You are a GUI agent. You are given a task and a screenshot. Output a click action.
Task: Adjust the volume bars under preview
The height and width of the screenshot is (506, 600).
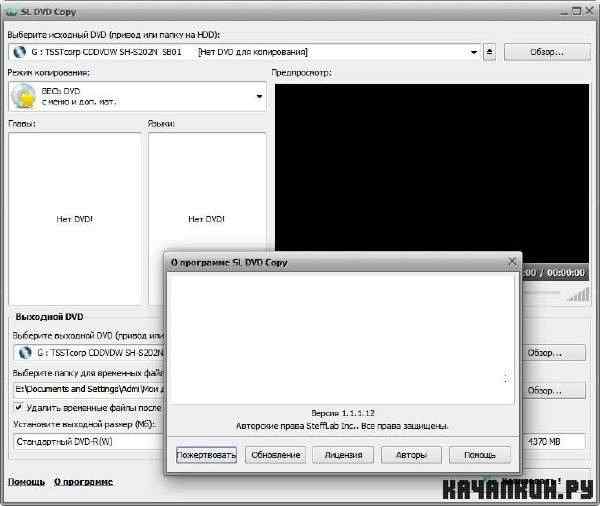(x=579, y=295)
